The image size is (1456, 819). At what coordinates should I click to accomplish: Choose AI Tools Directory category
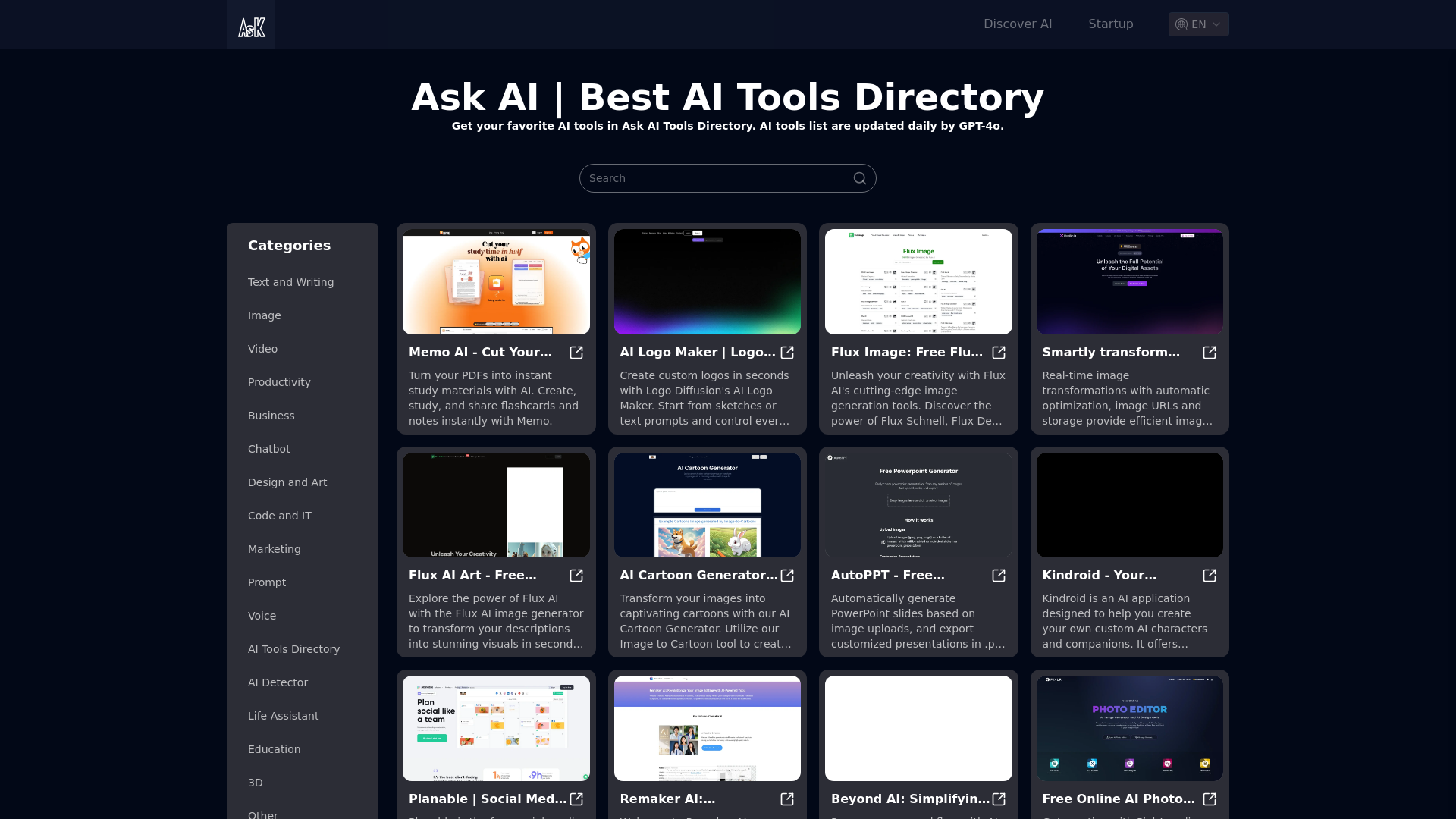[x=293, y=649]
